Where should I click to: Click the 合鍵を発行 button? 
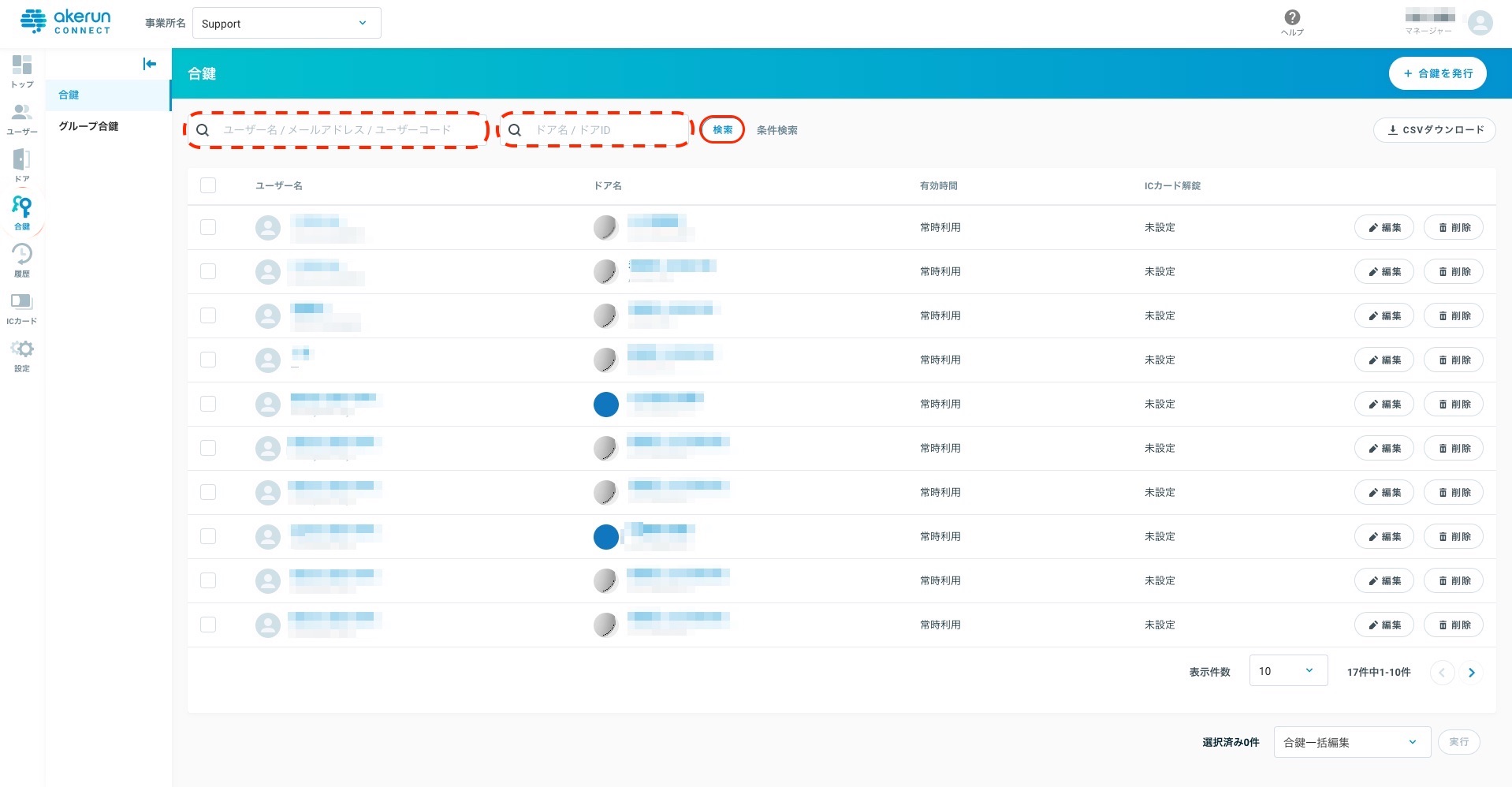1438,73
